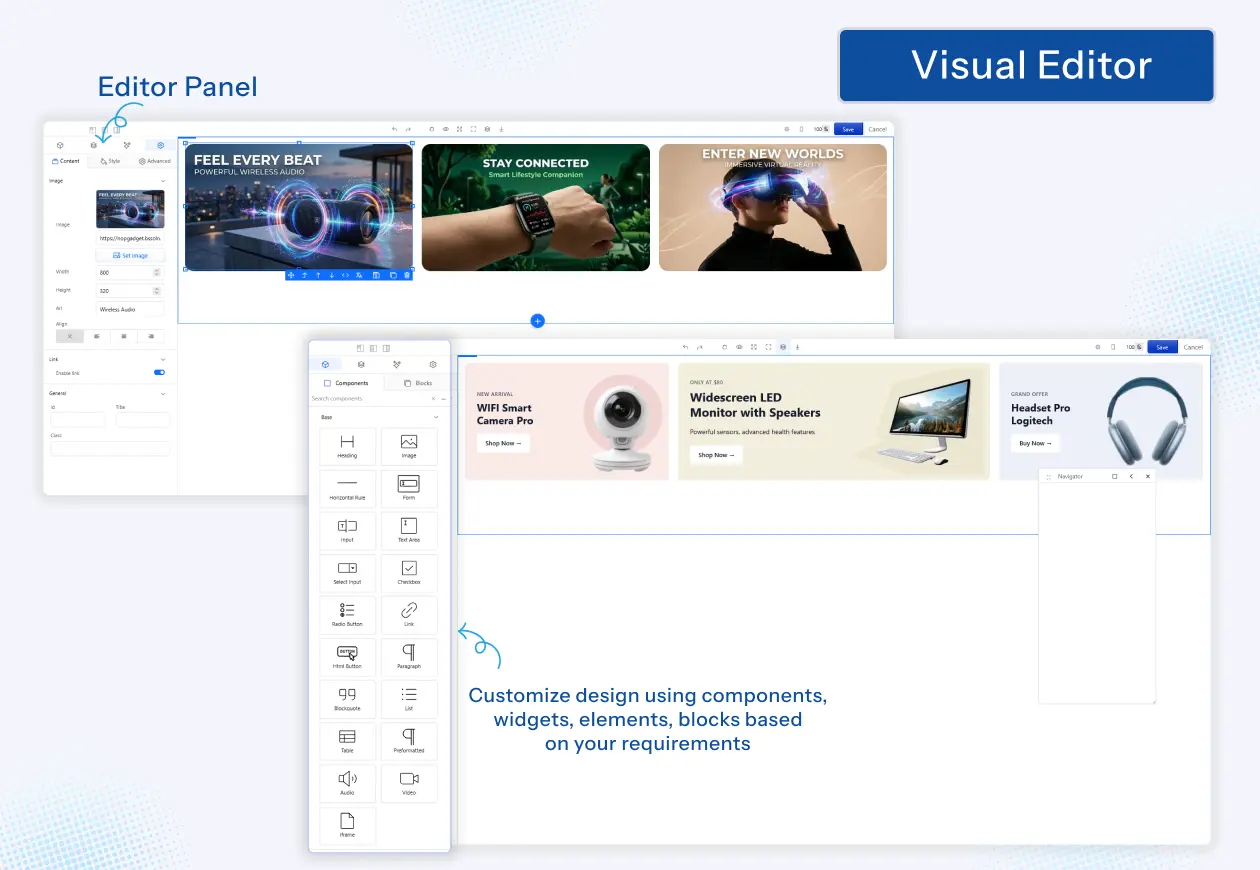The height and width of the screenshot is (870, 1260).
Task: Add the Heading component
Action: (x=347, y=446)
